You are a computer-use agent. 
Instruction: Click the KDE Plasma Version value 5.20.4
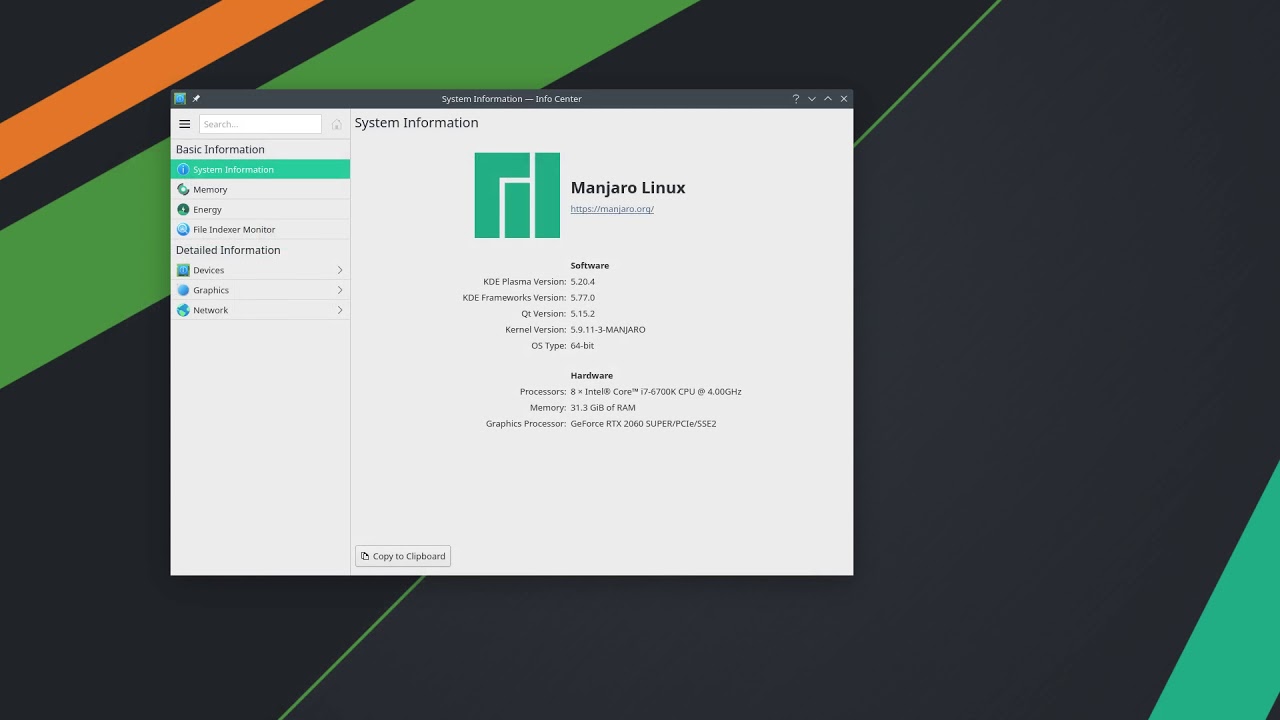(x=582, y=282)
